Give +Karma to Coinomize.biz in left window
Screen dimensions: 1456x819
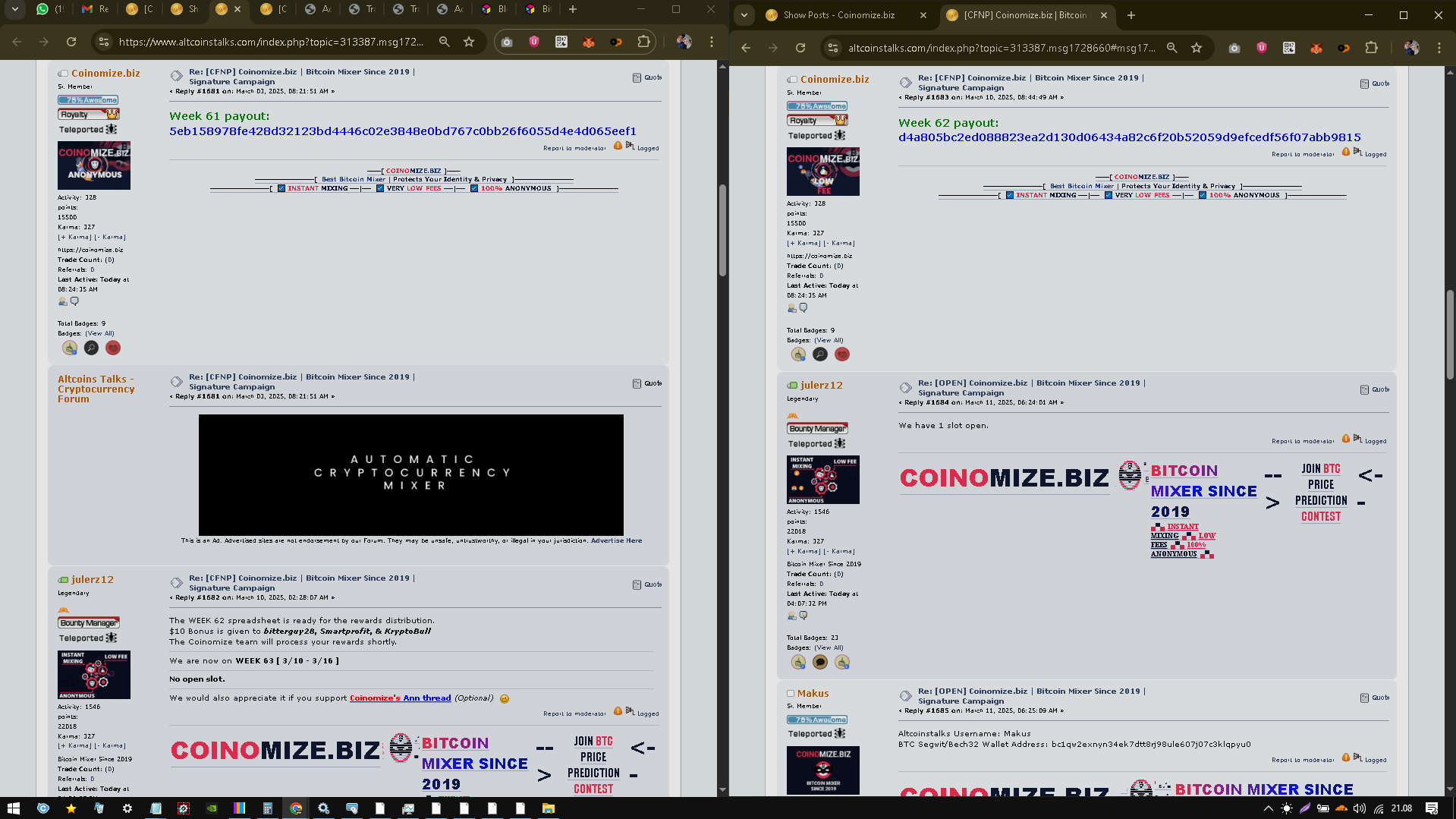tap(75, 237)
